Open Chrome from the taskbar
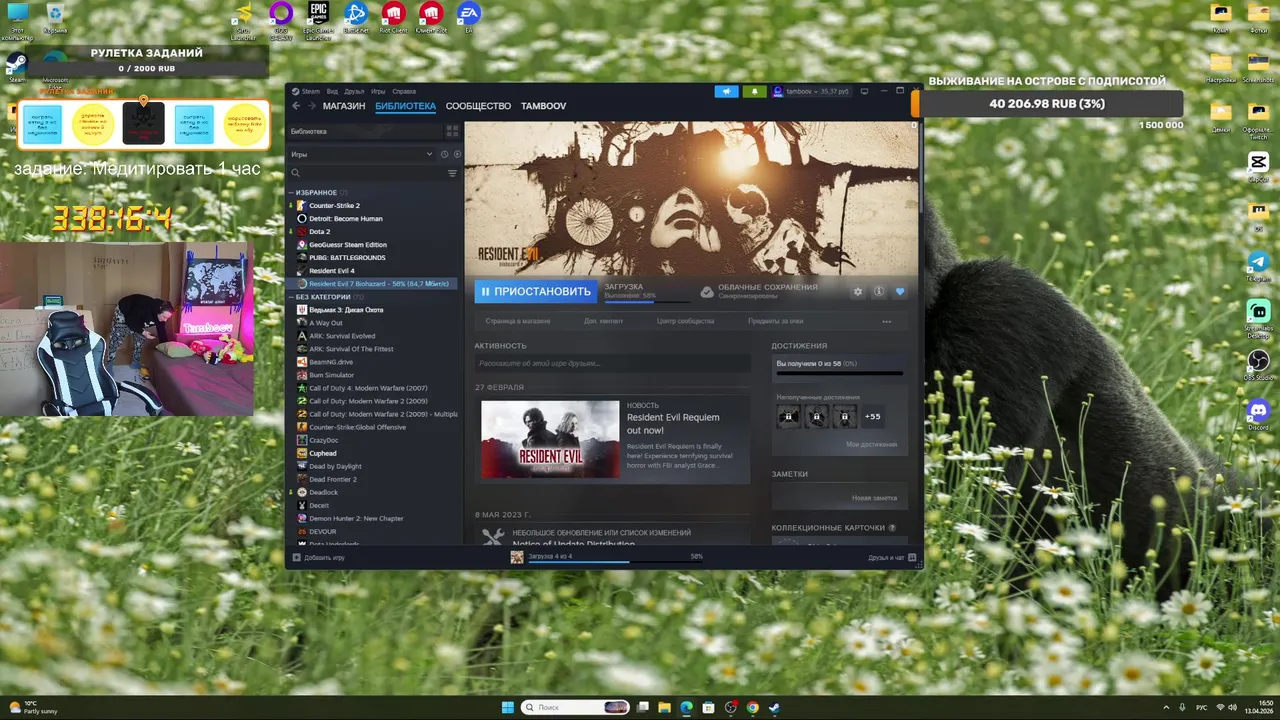Screen dimensions: 1280x720 click(752, 707)
